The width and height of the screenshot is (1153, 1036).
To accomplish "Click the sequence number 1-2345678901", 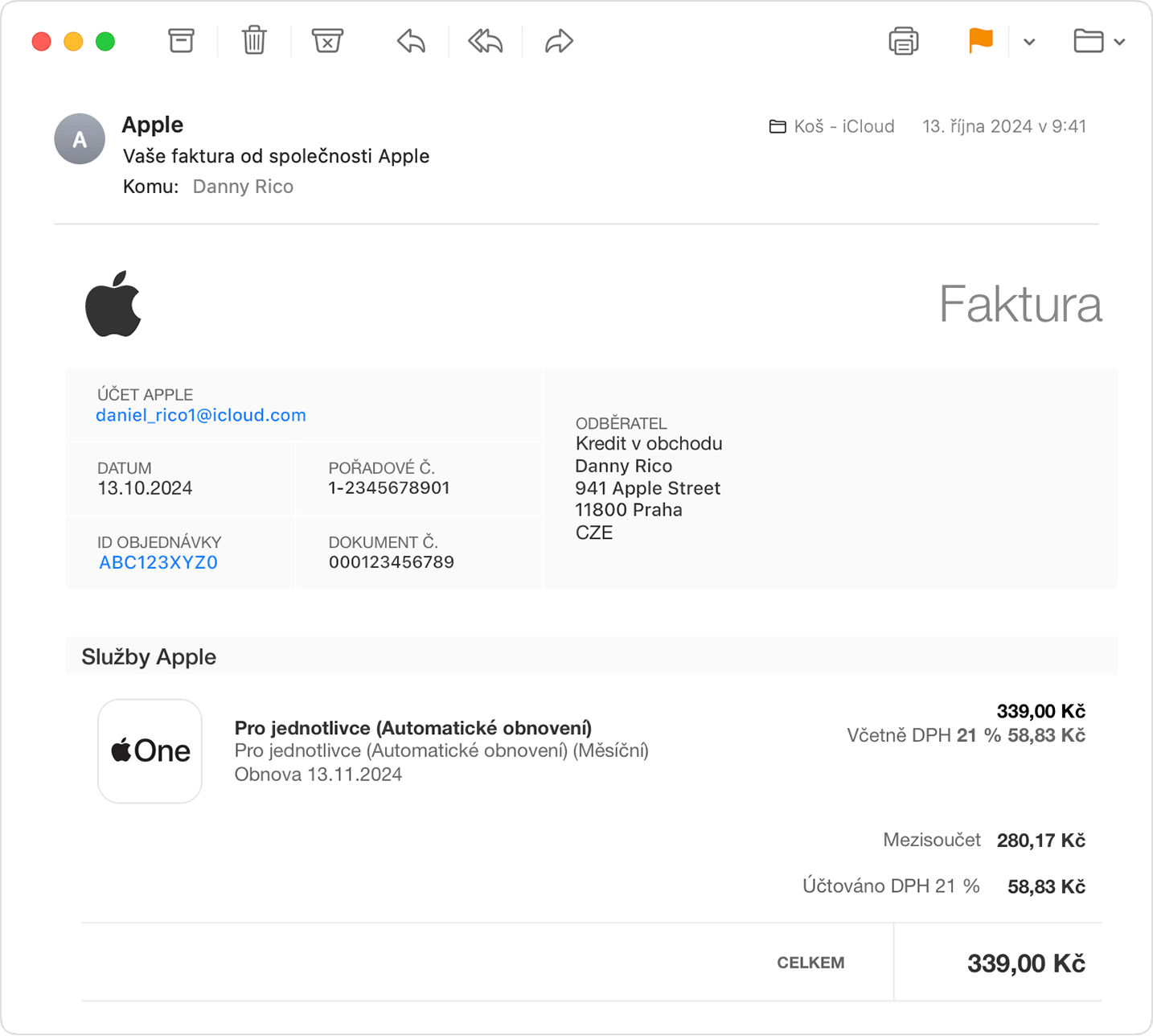I will tap(389, 488).
